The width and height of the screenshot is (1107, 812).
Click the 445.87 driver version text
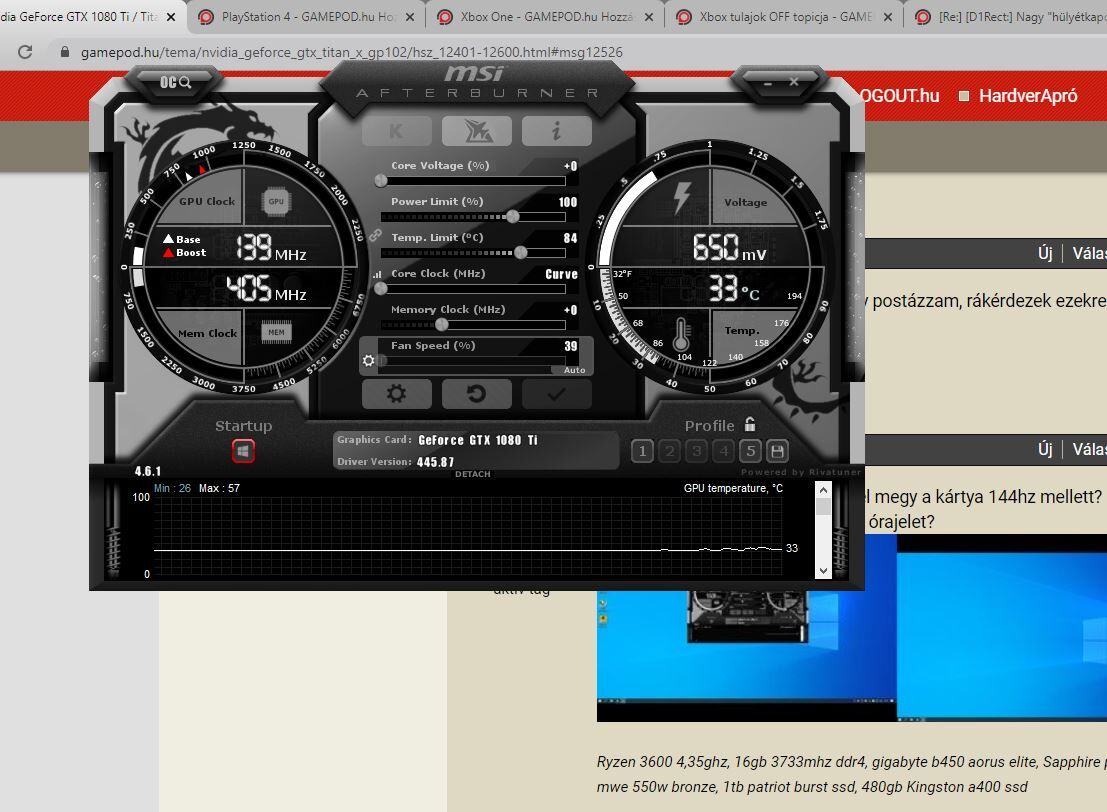pos(435,462)
